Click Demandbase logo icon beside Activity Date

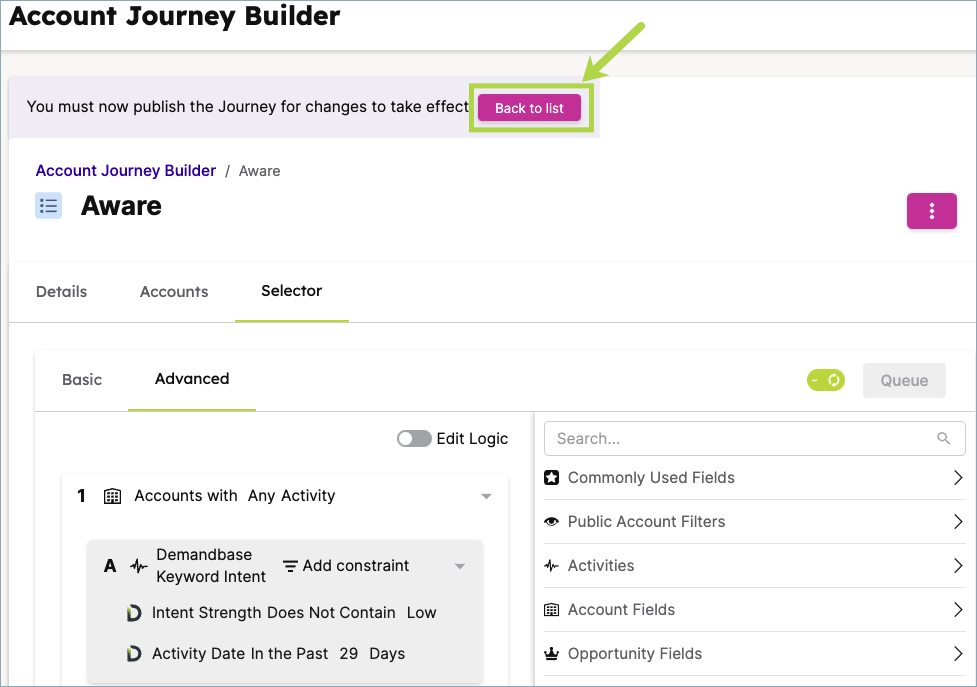coord(133,654)
